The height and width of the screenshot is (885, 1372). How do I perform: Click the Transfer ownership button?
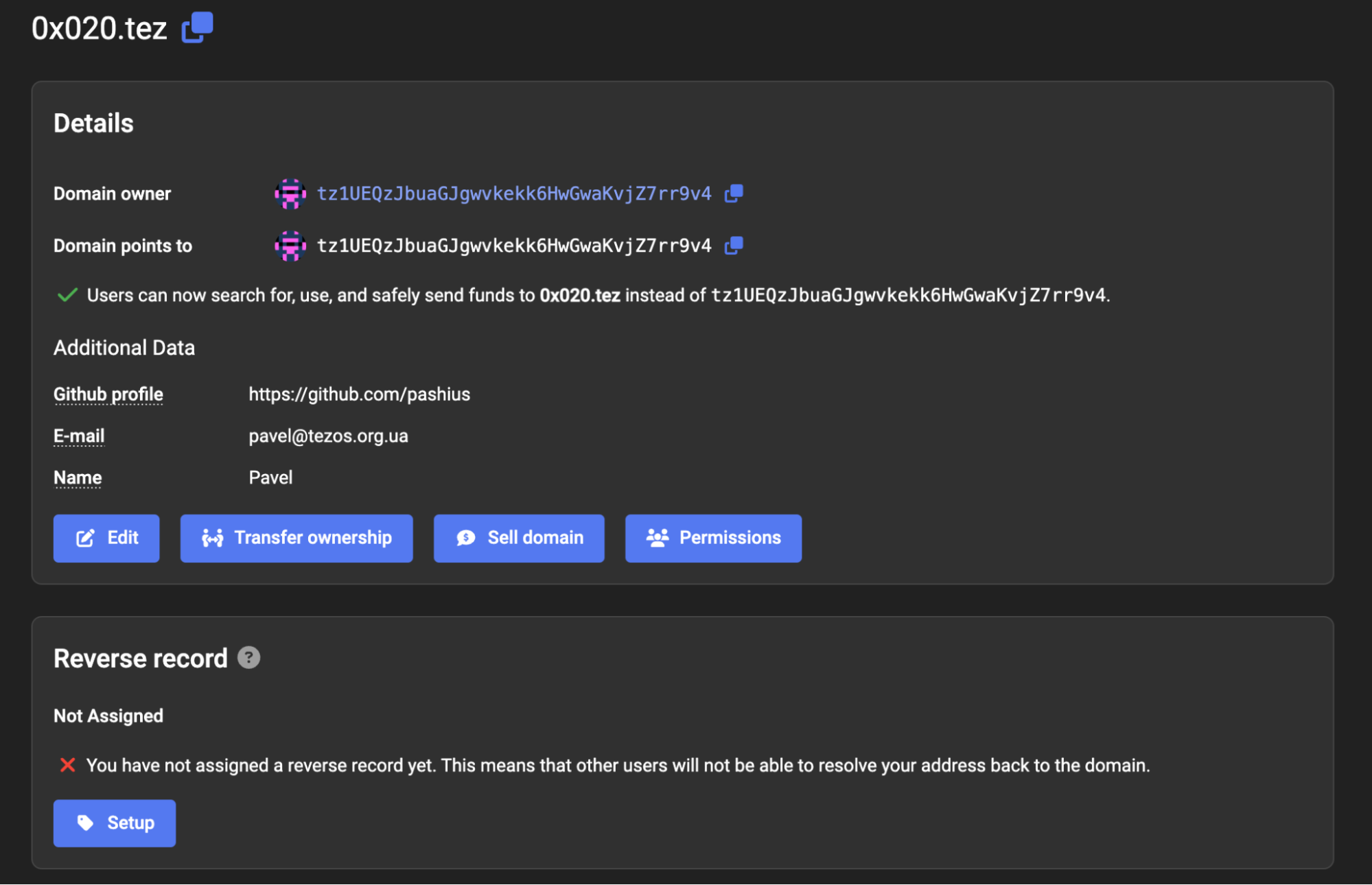[297, 538]
